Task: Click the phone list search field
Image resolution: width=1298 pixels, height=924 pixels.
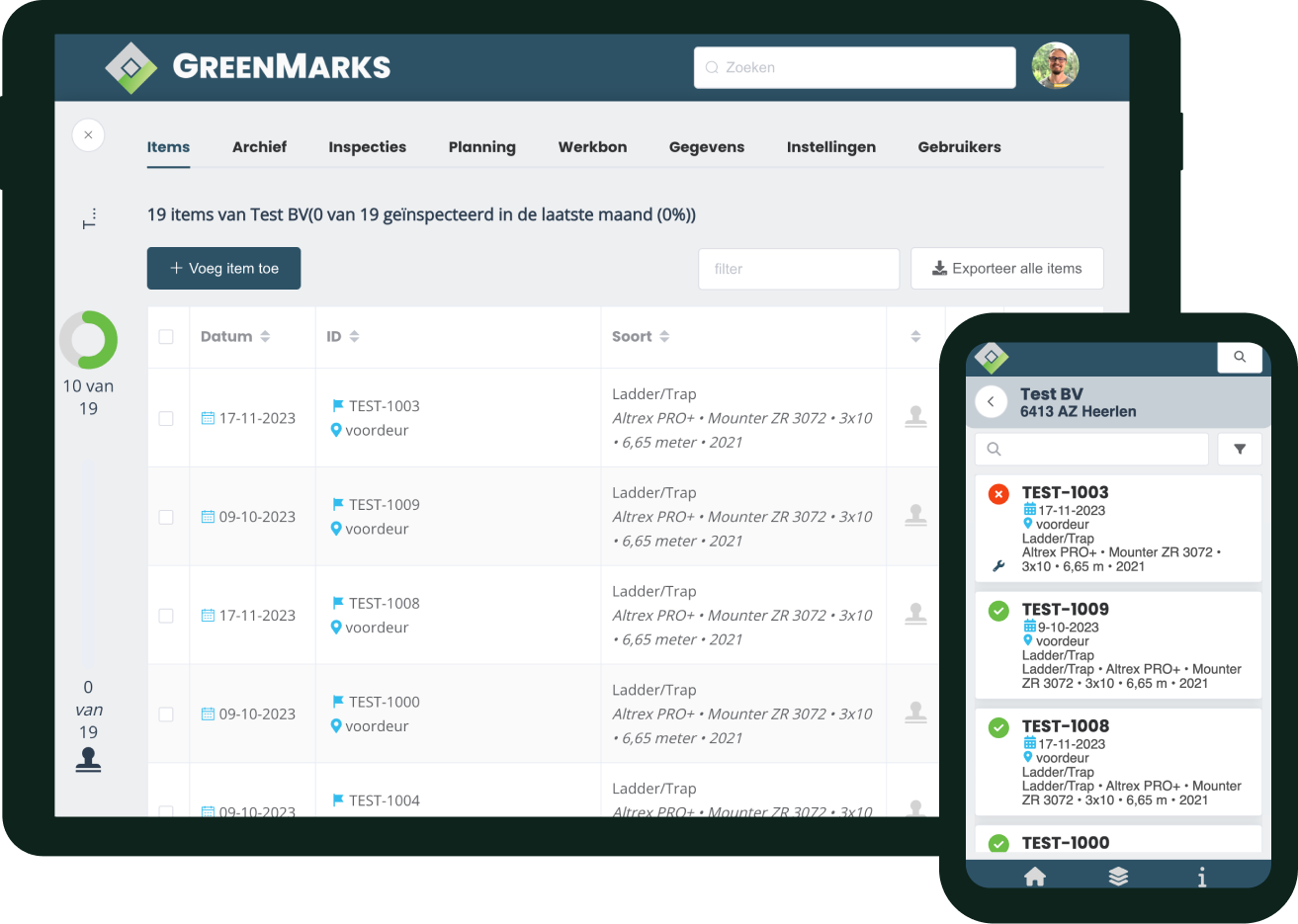Action: pyautogui.click(x=1091, y=449)
